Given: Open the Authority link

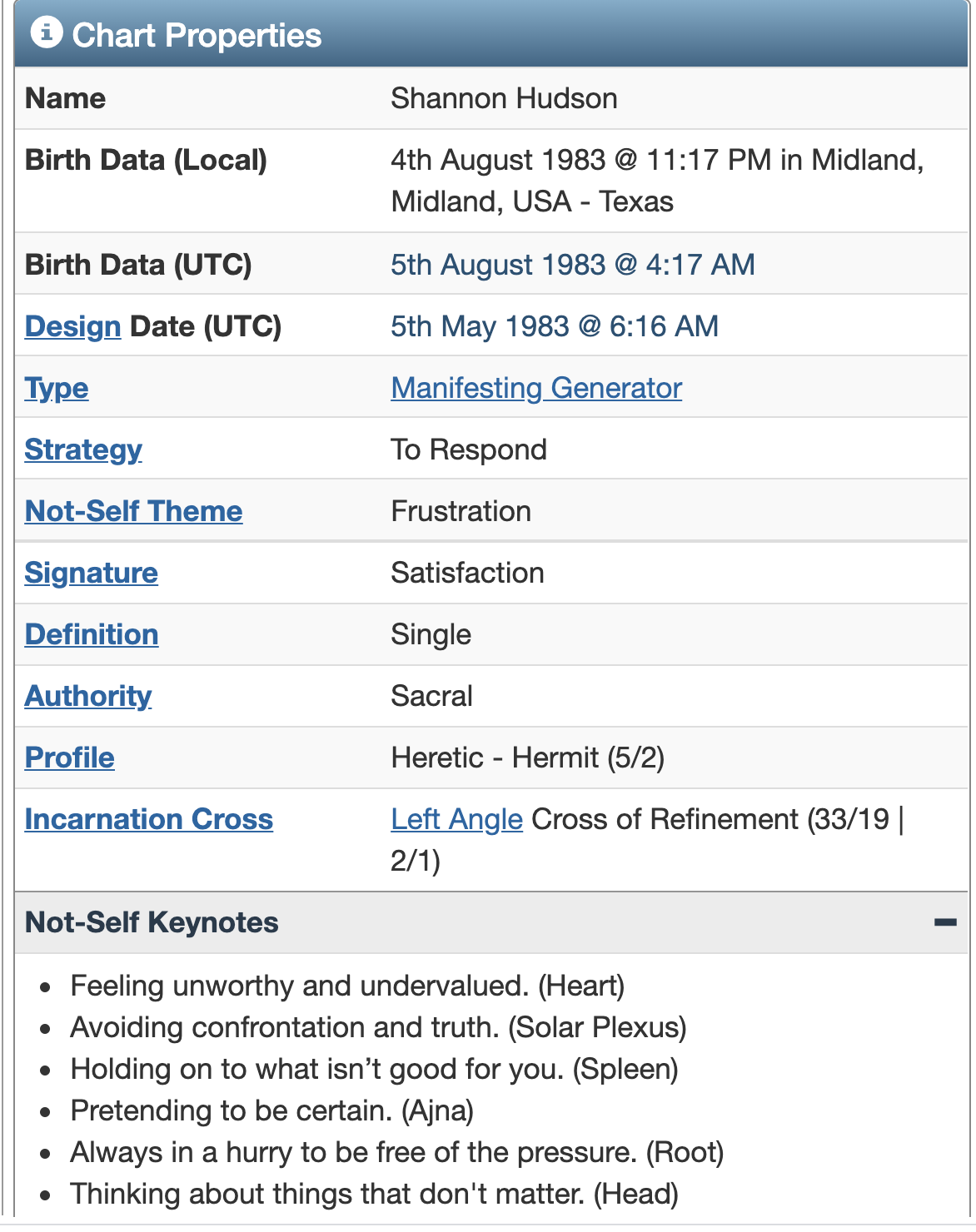Looking at the screenshot, I should (88, 696).
